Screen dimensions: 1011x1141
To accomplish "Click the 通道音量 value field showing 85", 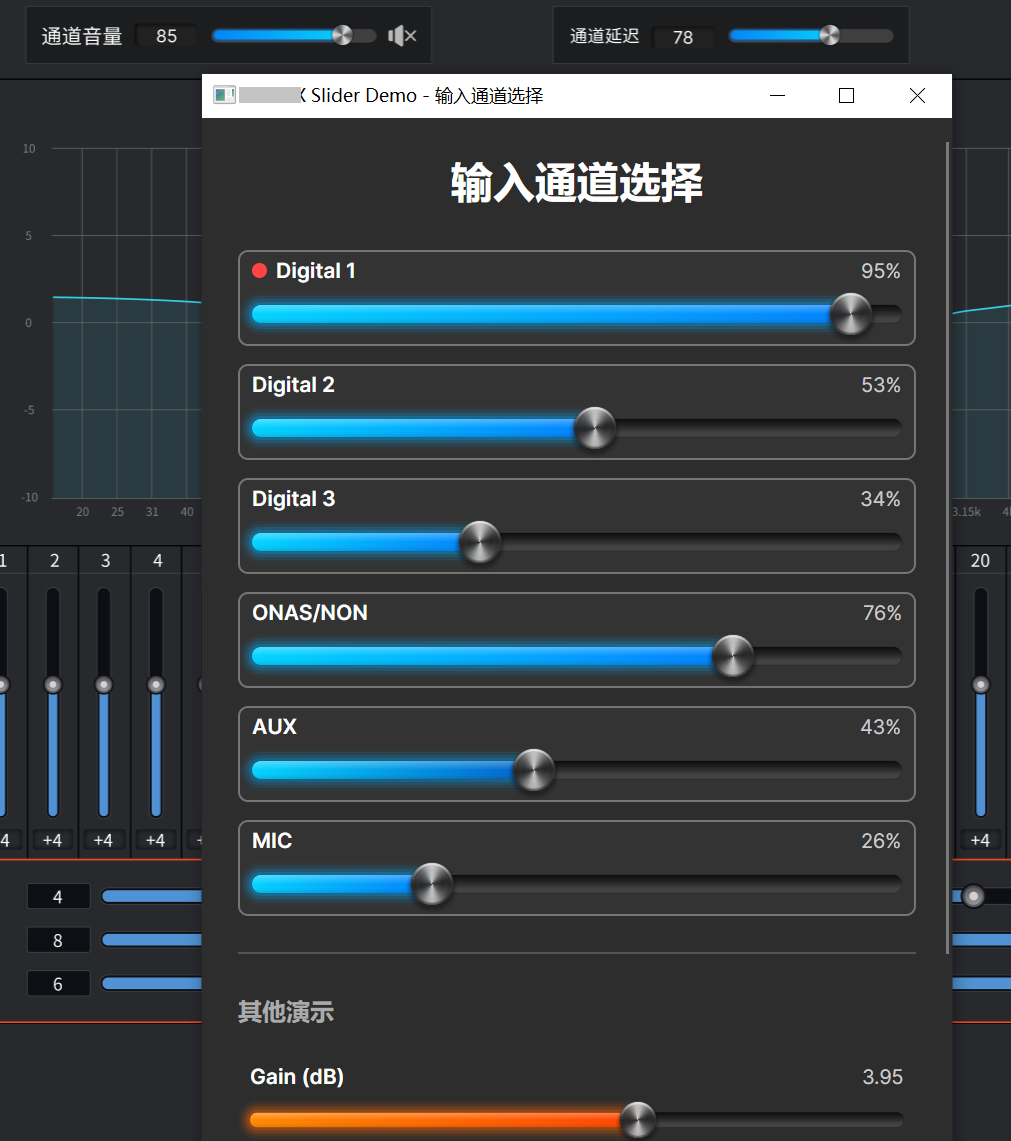I will point(166,35).
